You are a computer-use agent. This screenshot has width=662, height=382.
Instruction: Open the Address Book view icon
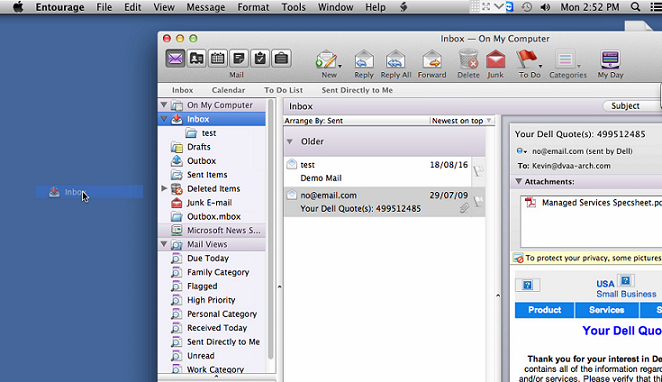(197, 58)
